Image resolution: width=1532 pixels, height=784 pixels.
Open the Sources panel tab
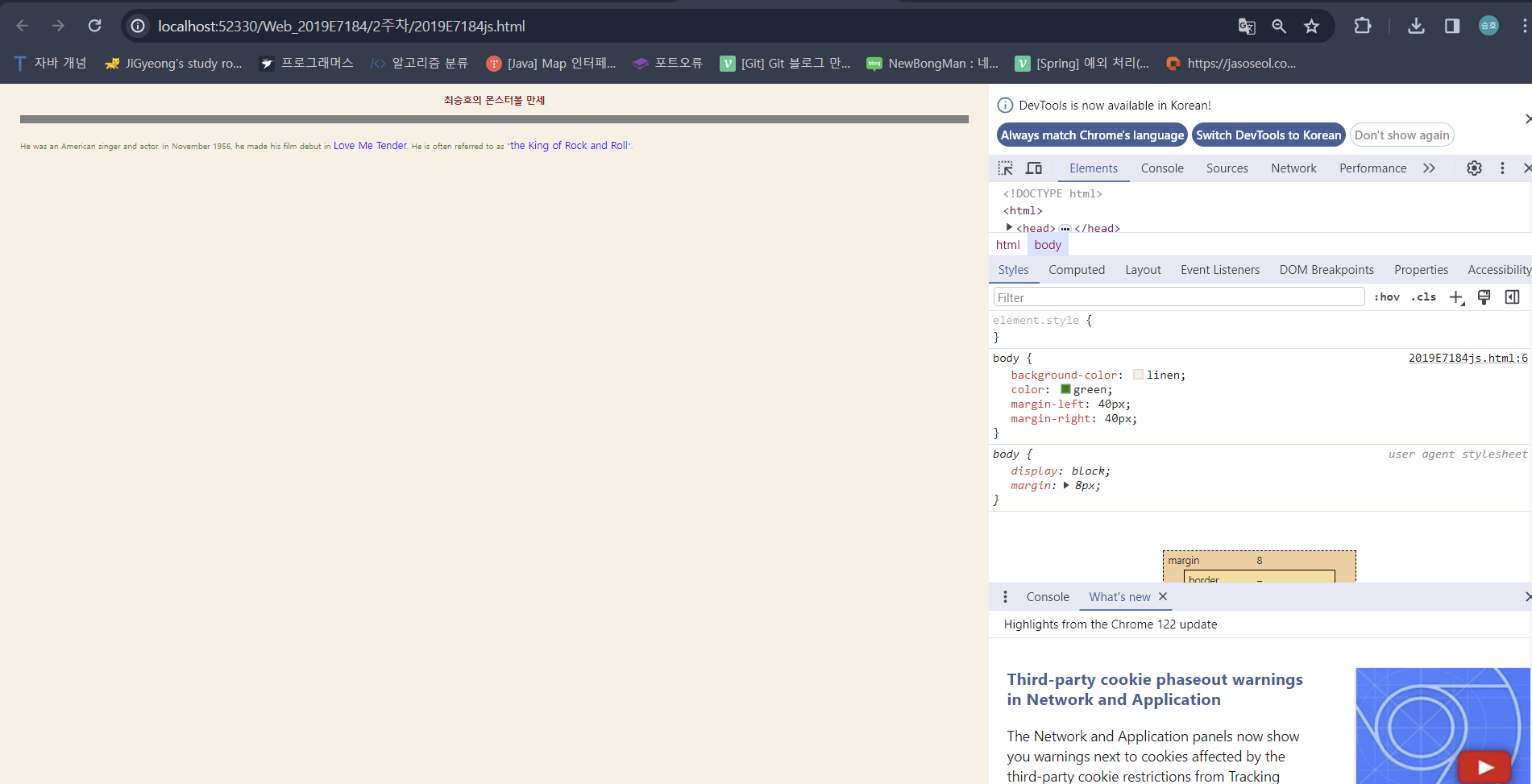1227,168
